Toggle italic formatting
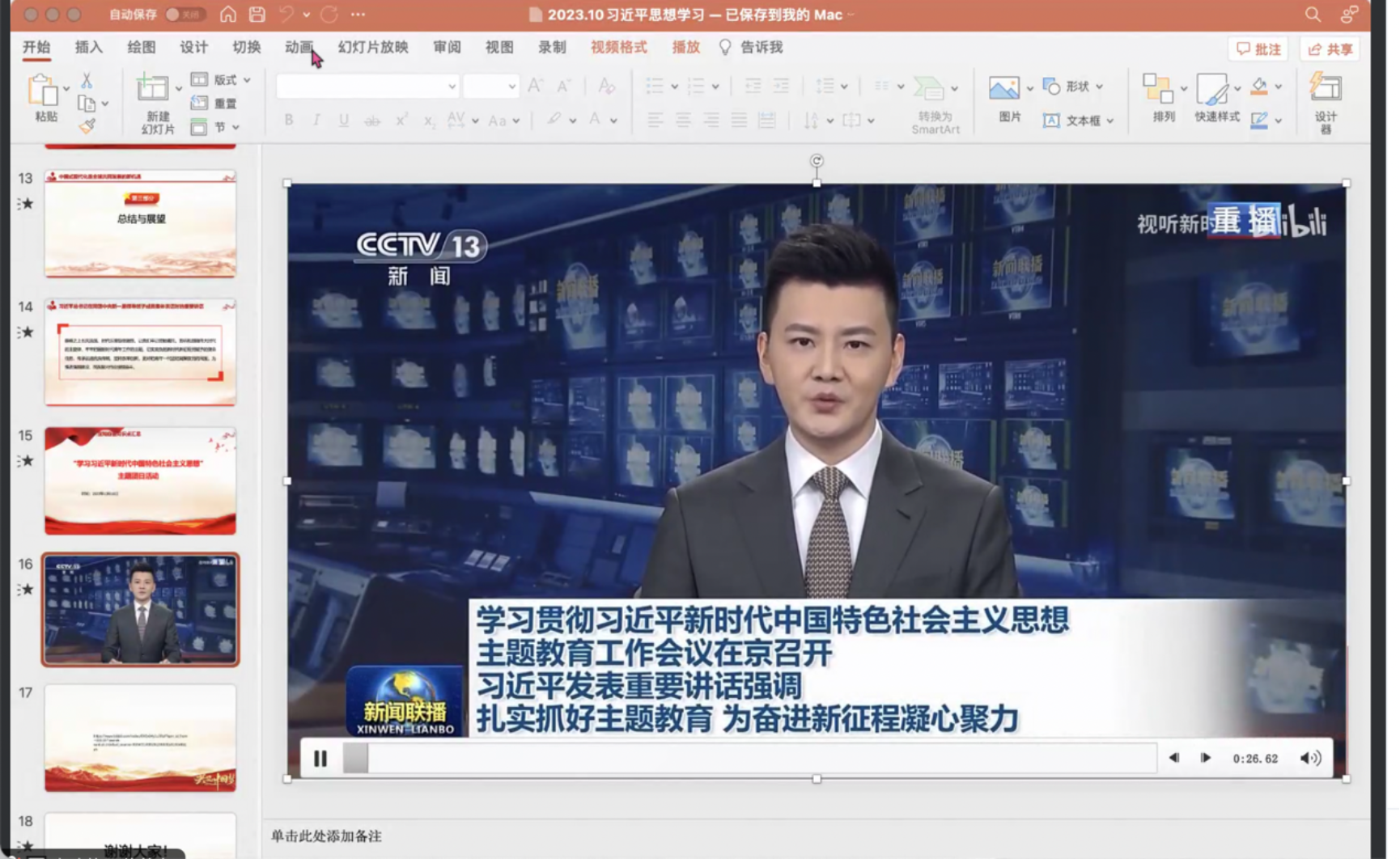Viewport: 1400px width, 859px height. click(316, 120)
